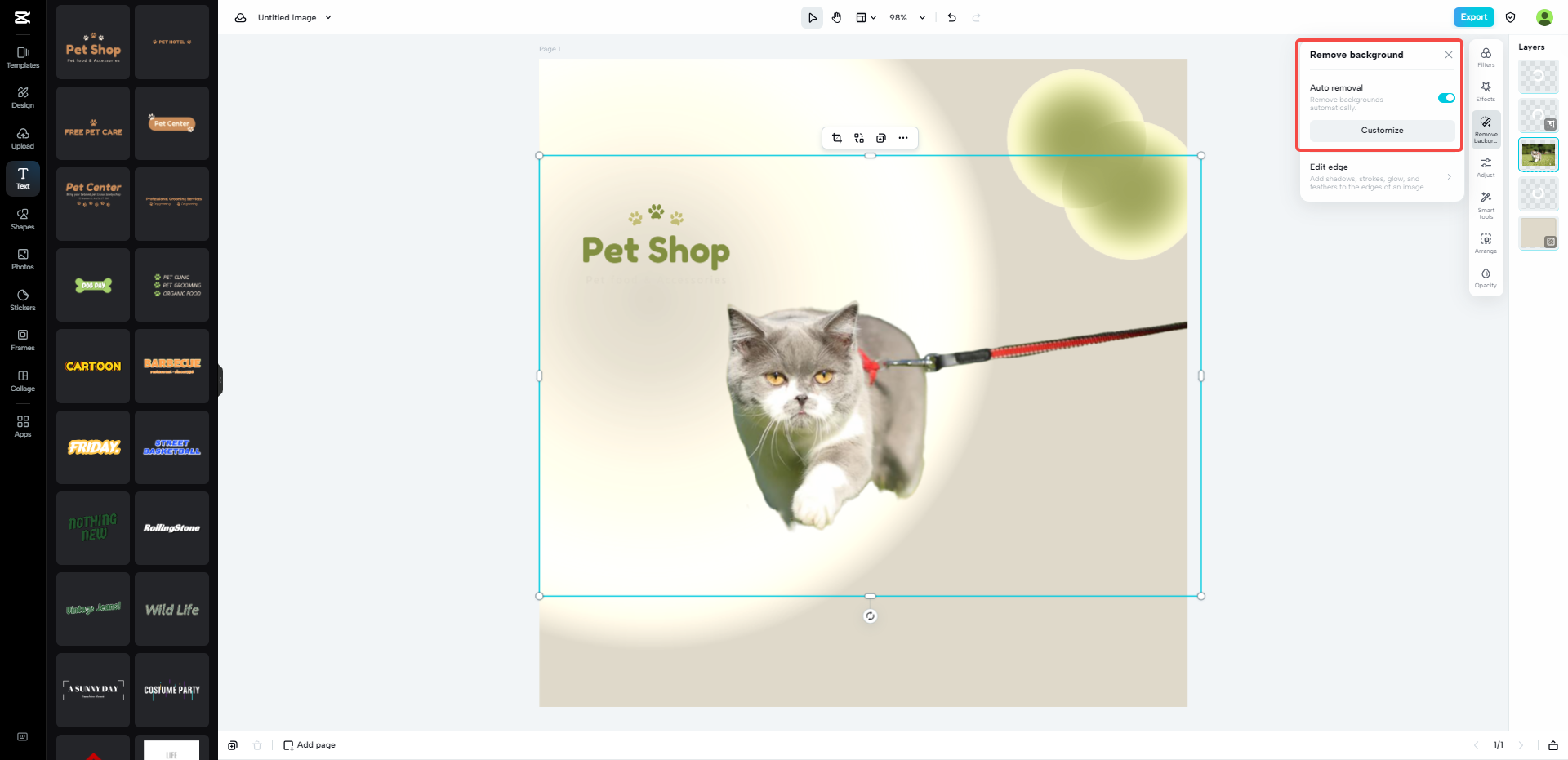Open the Stickers panel
The width and height of the screenshot is (1568, 760).
pyautogui.click(x=23, y=300)
